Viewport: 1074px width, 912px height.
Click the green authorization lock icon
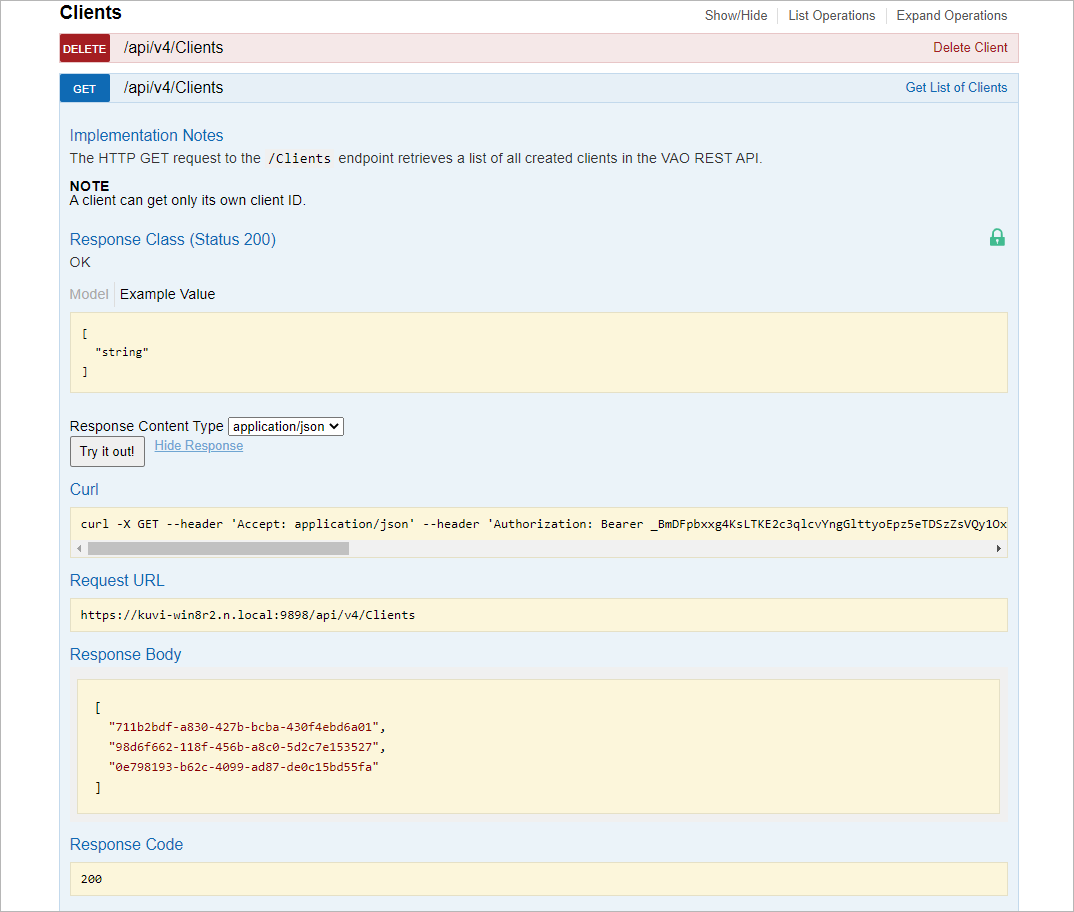(997, 238)
